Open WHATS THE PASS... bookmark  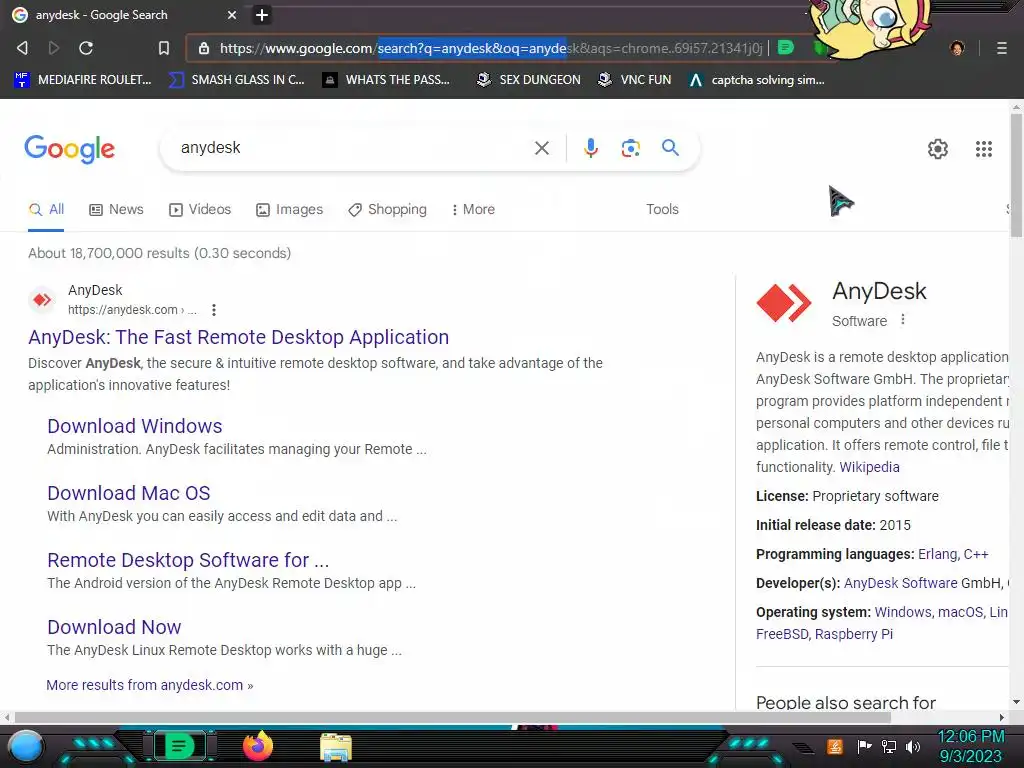386,80
